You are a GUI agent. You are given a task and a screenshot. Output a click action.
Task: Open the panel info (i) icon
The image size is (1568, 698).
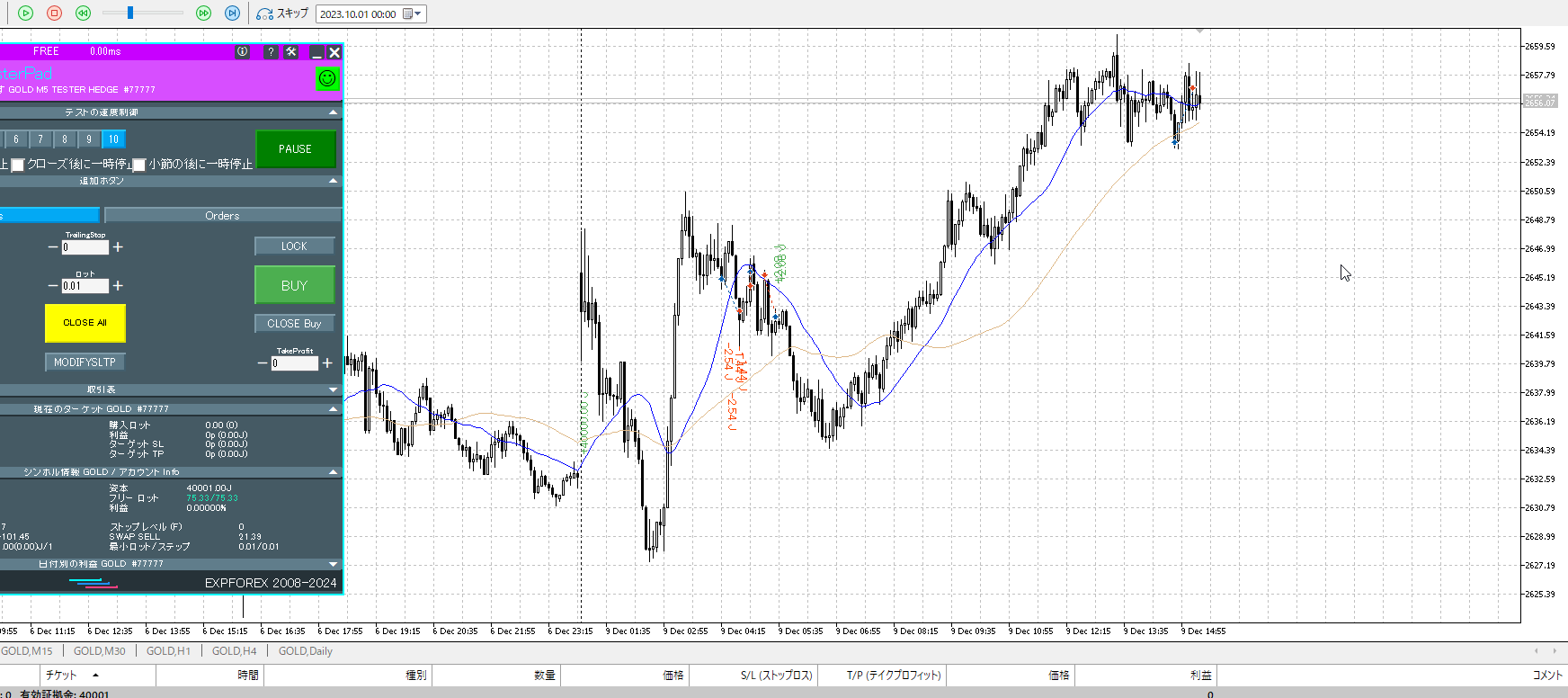(x=242, y=52)
